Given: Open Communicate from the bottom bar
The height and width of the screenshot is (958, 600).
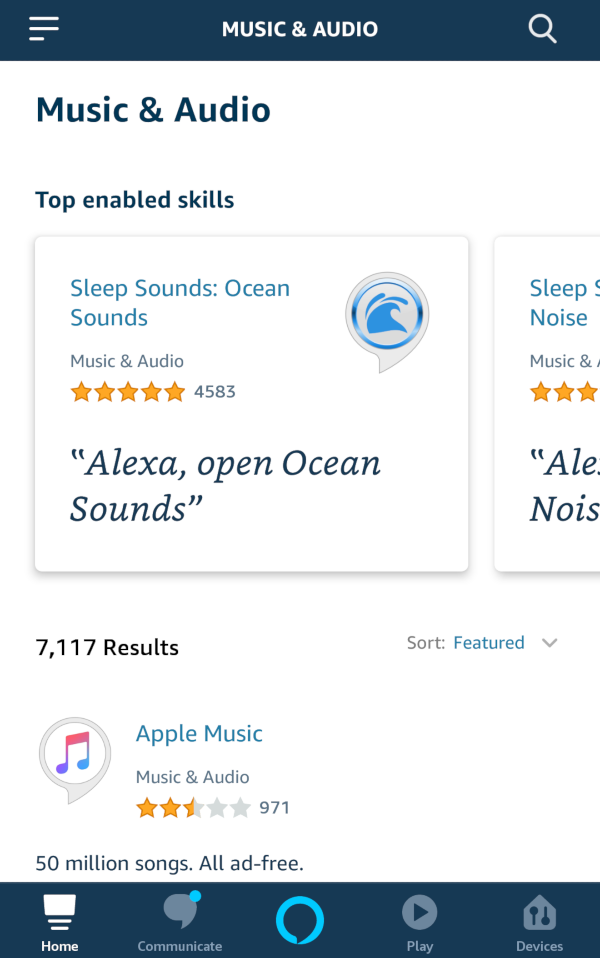Looking at the screenshot, I should [x=179, y=920].
